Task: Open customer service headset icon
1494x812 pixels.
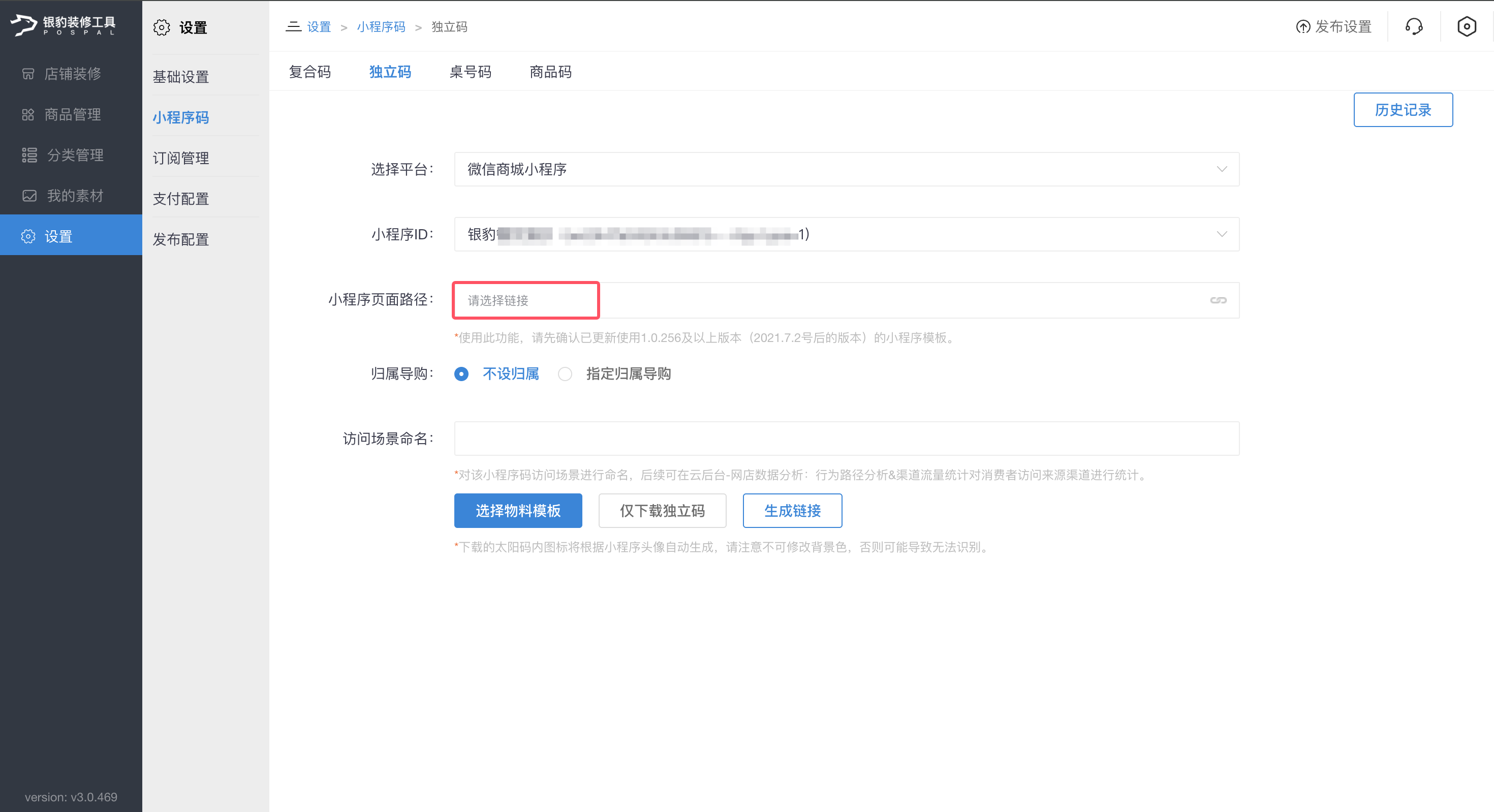Action: (1414, 26)
